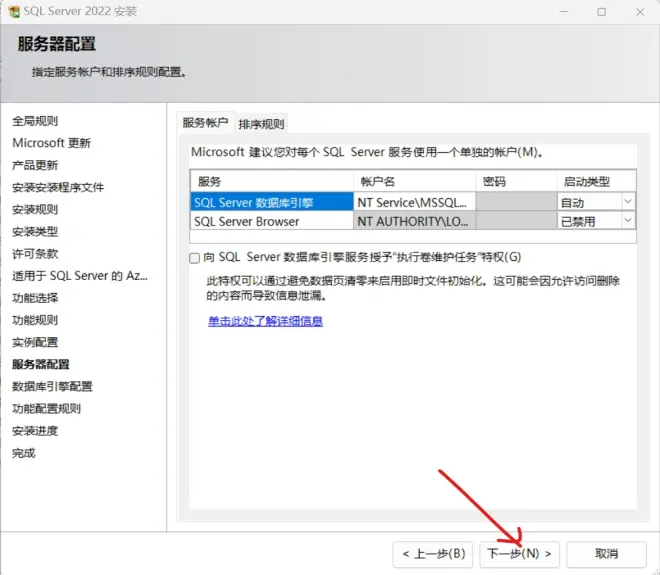Click the 密码 column header
This screenshot has height=575, width=660.
coord(516,181)
